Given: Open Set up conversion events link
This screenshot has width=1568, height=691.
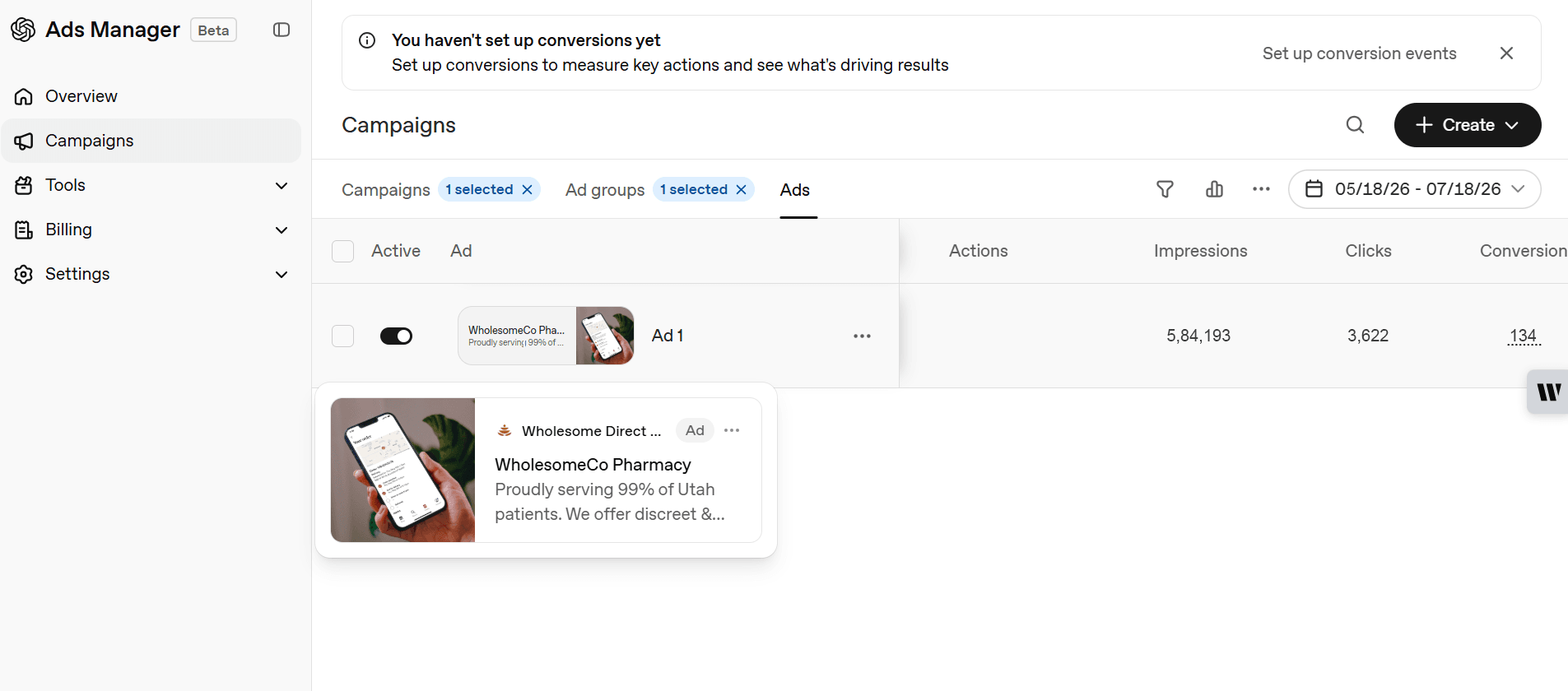Looking at the screenshot, I should [1359, 53].
